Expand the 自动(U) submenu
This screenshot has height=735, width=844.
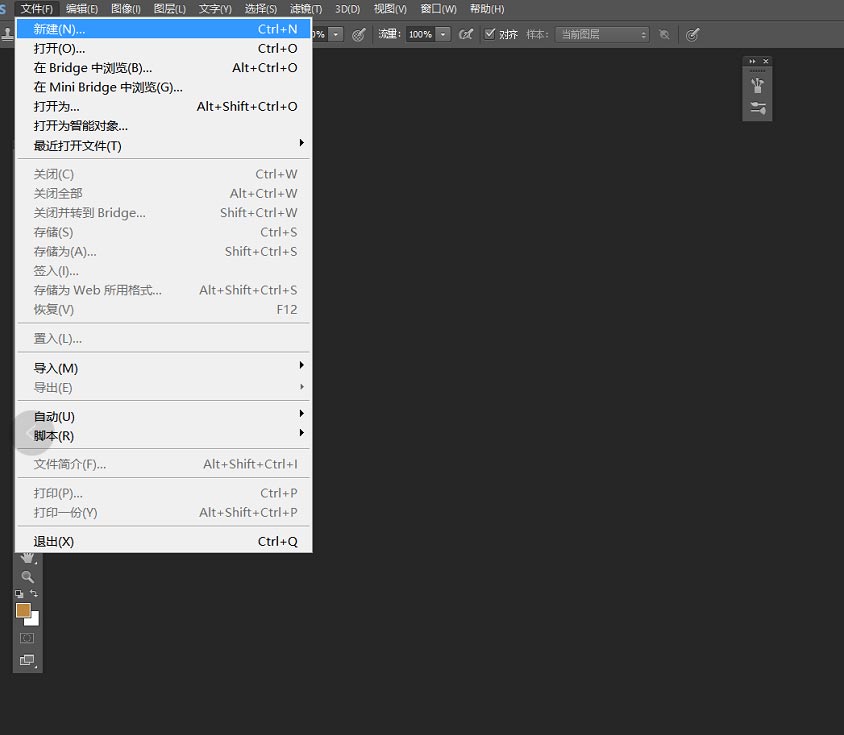(164, 416)
